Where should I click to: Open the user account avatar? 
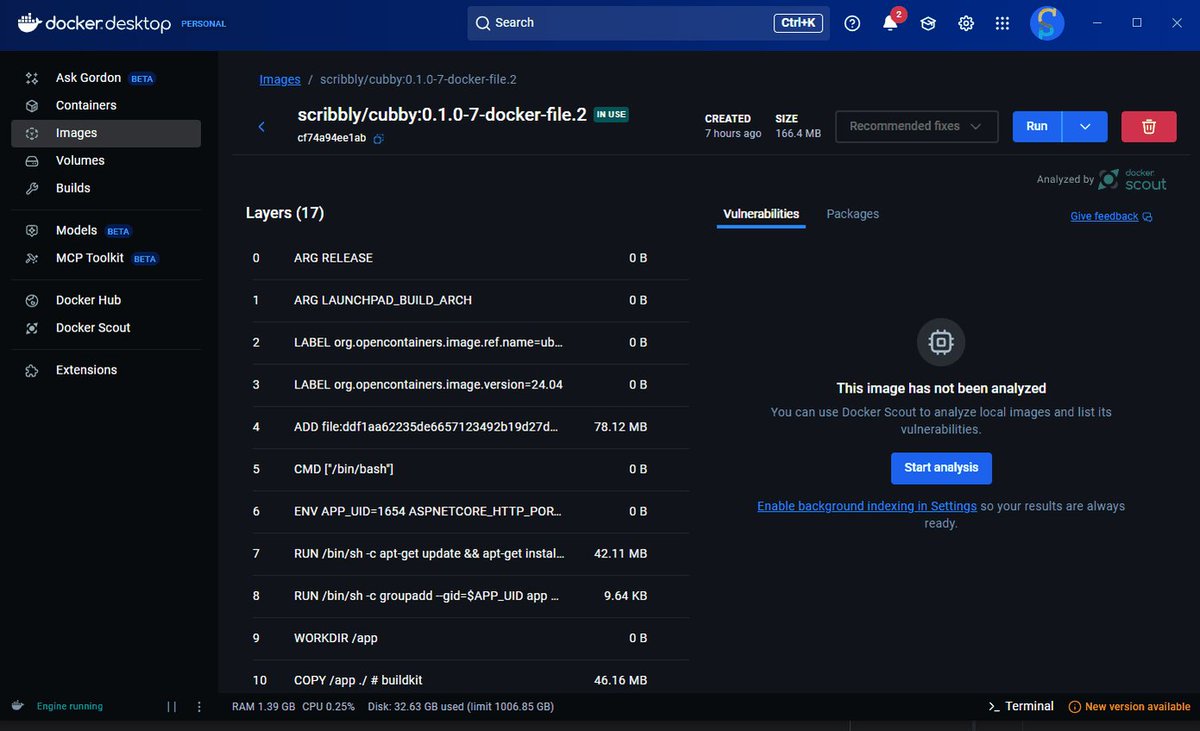click(x=1047, y=23)
